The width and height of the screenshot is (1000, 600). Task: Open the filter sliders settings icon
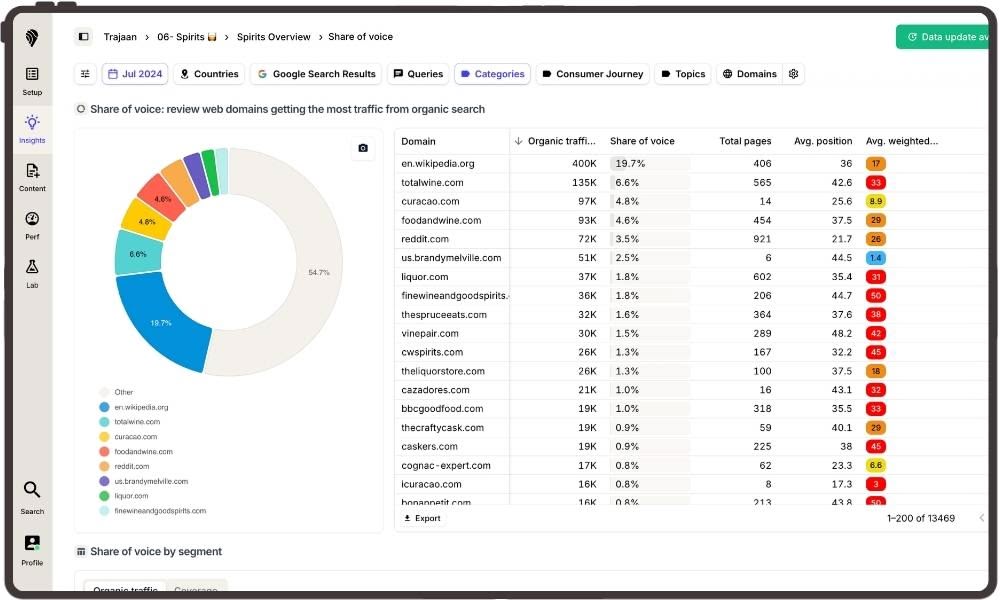pyautogui.click(x=85, y=74)
